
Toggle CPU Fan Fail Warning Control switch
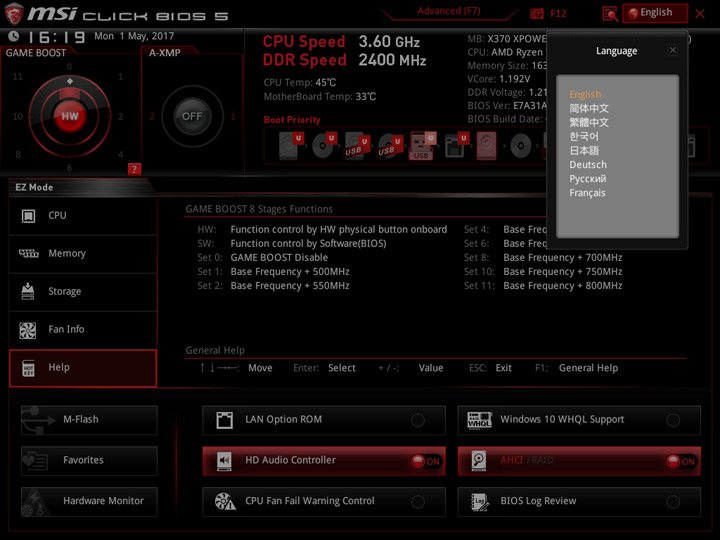(x=418, y=502)
